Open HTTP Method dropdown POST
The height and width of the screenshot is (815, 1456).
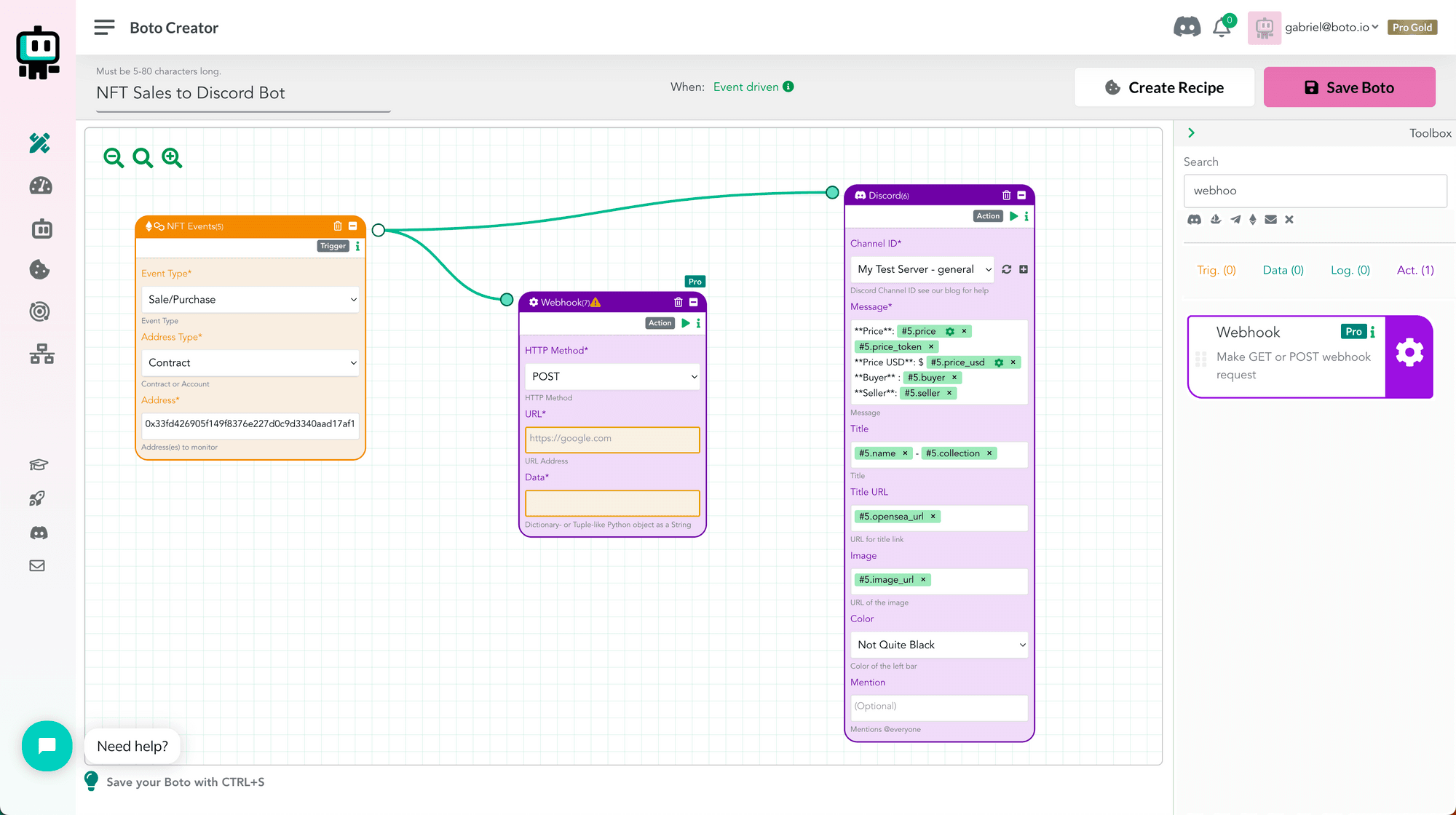[x=612, y=377]
